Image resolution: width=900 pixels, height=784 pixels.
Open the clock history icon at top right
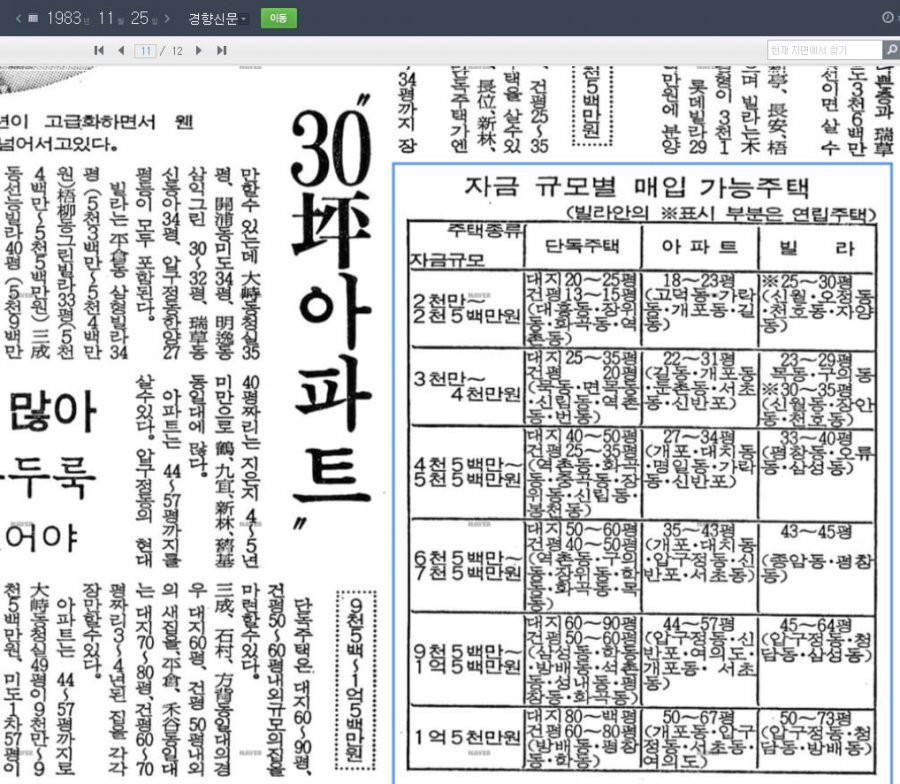(887, 18)
